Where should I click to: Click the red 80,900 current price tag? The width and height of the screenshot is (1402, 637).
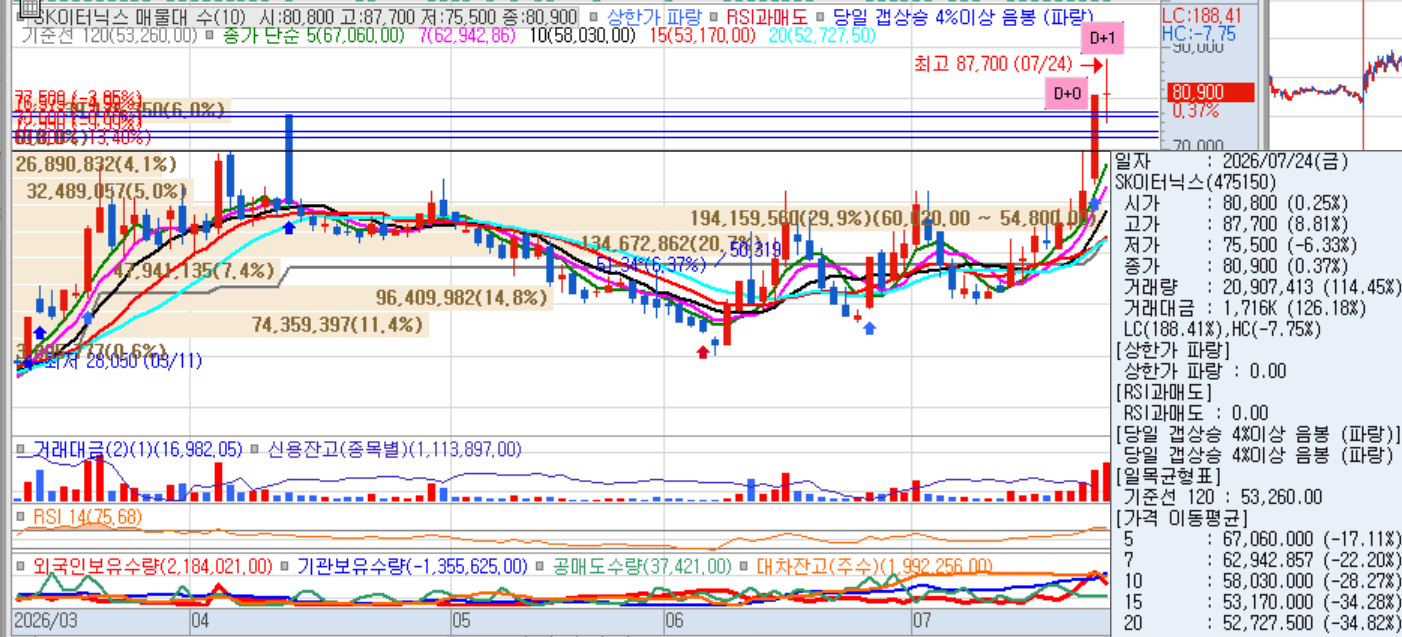coord(1210,93)
